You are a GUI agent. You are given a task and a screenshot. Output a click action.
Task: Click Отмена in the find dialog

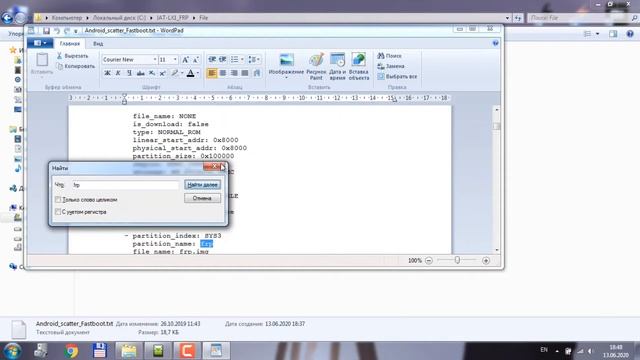[x=202, y=198]
